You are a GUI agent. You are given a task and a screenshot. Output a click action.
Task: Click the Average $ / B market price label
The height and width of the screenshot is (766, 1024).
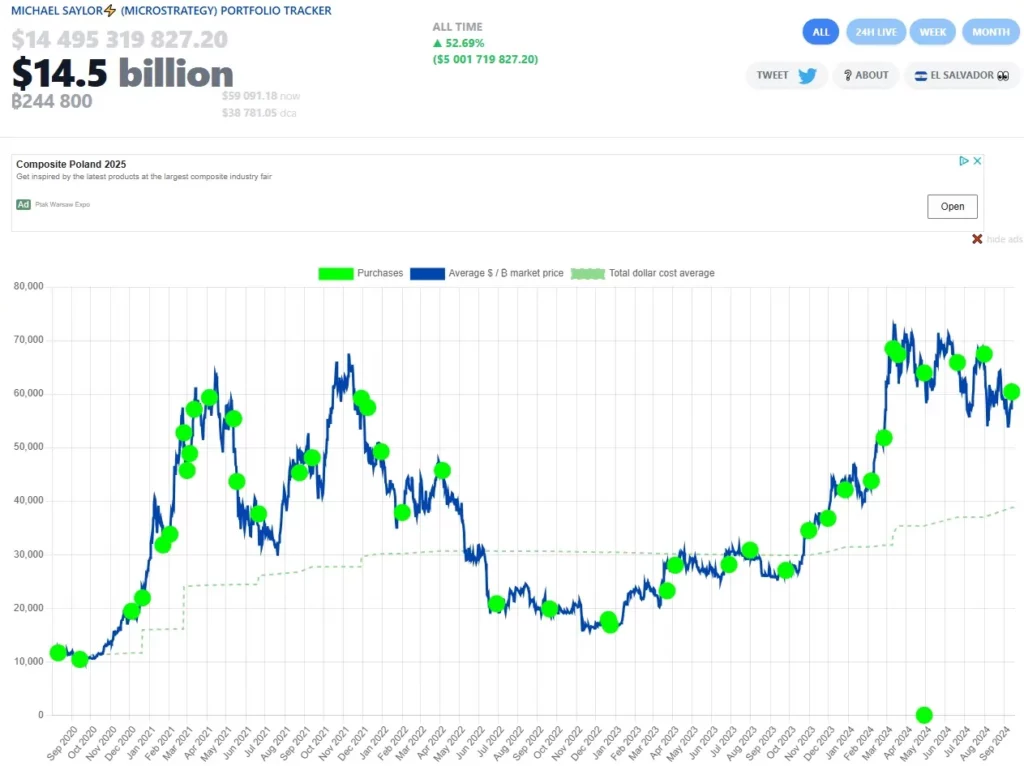tap(505, 273)
